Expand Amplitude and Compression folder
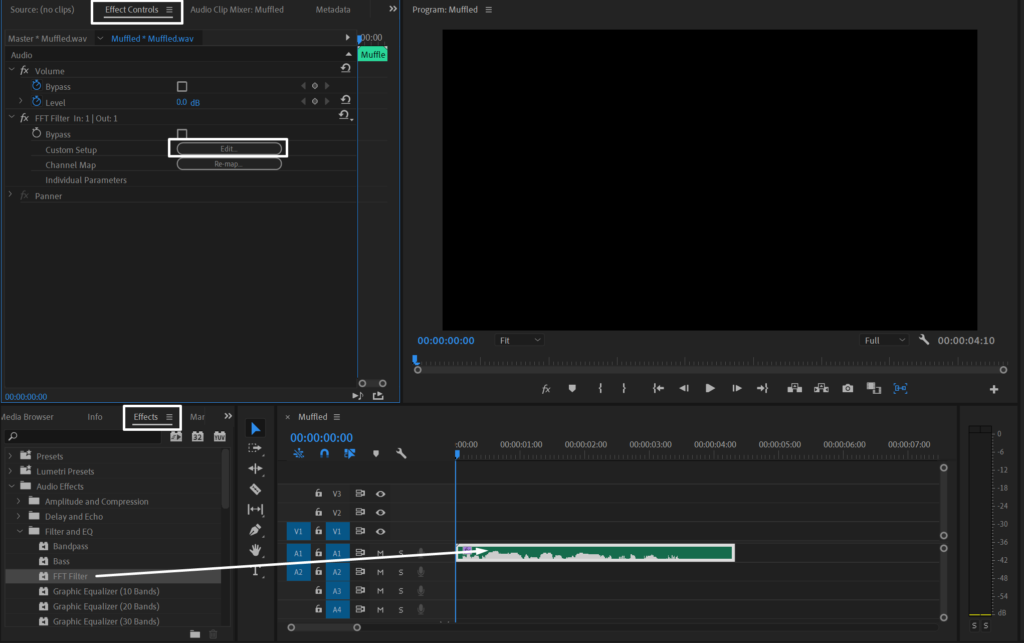 click(18, 501)
